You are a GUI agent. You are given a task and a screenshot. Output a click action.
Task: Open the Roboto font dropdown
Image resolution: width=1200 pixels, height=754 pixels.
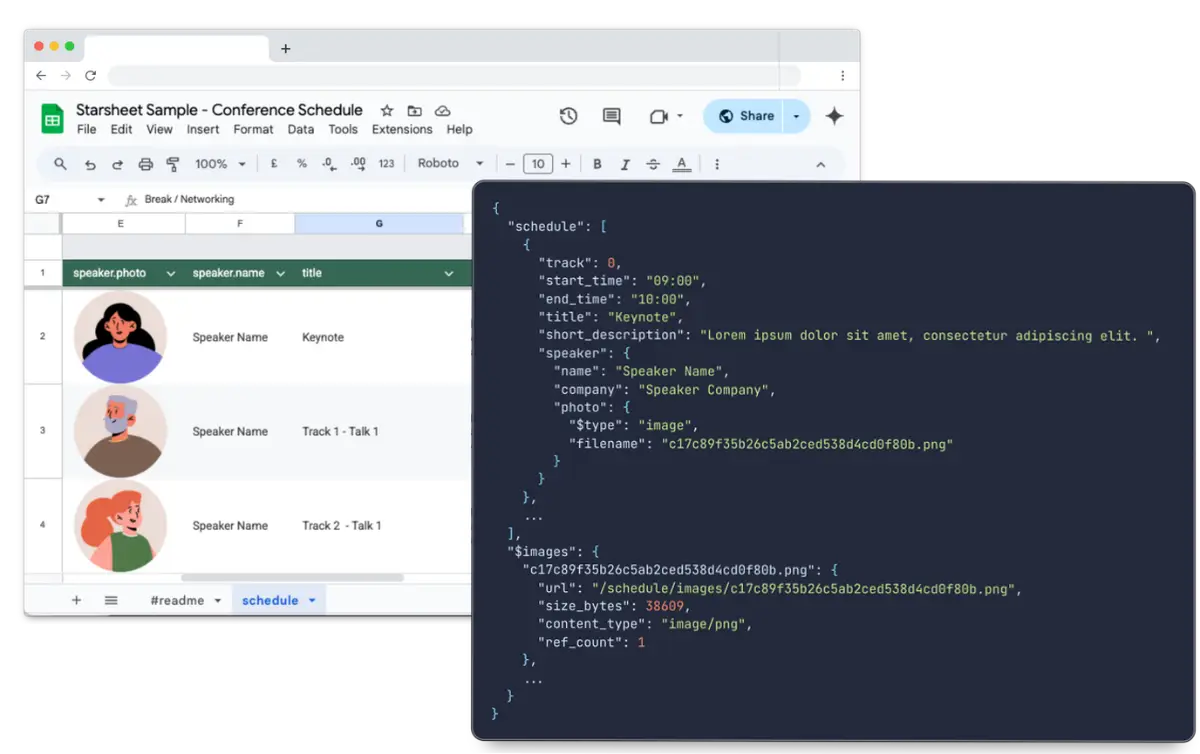click(x=450, y=164)
